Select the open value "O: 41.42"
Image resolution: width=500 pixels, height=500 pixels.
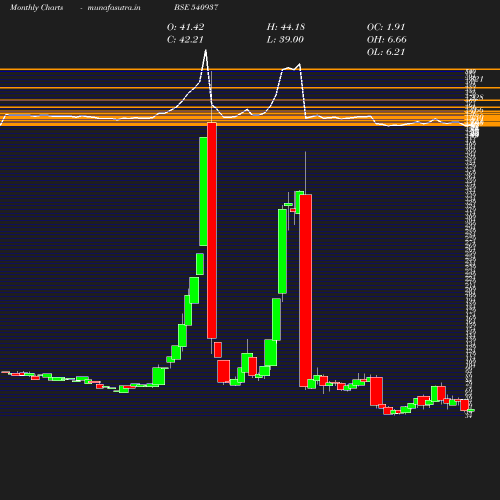point(185,27)
